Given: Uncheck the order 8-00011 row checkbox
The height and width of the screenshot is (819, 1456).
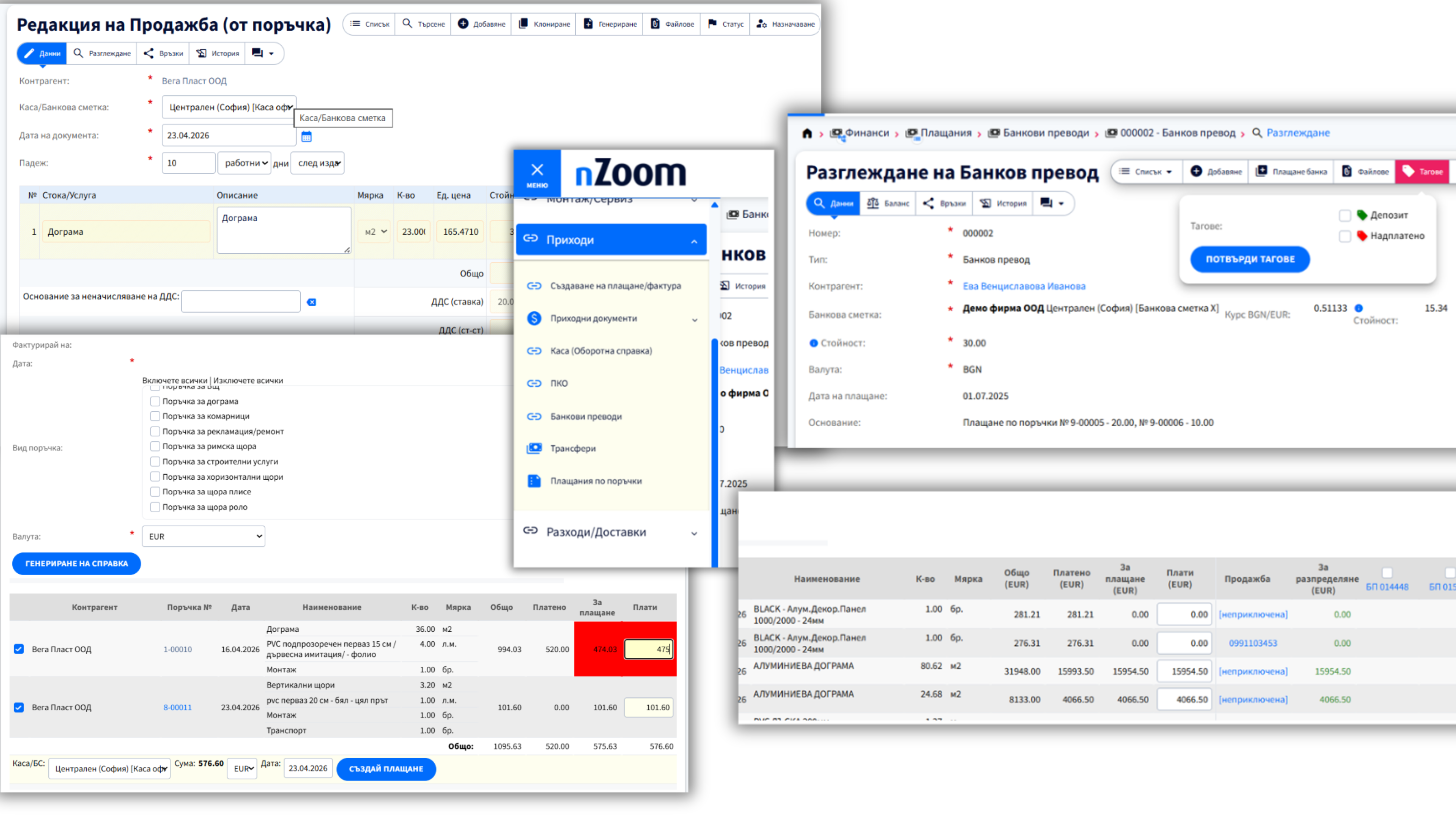Looking at the screenshot, I should pos(19,708).
